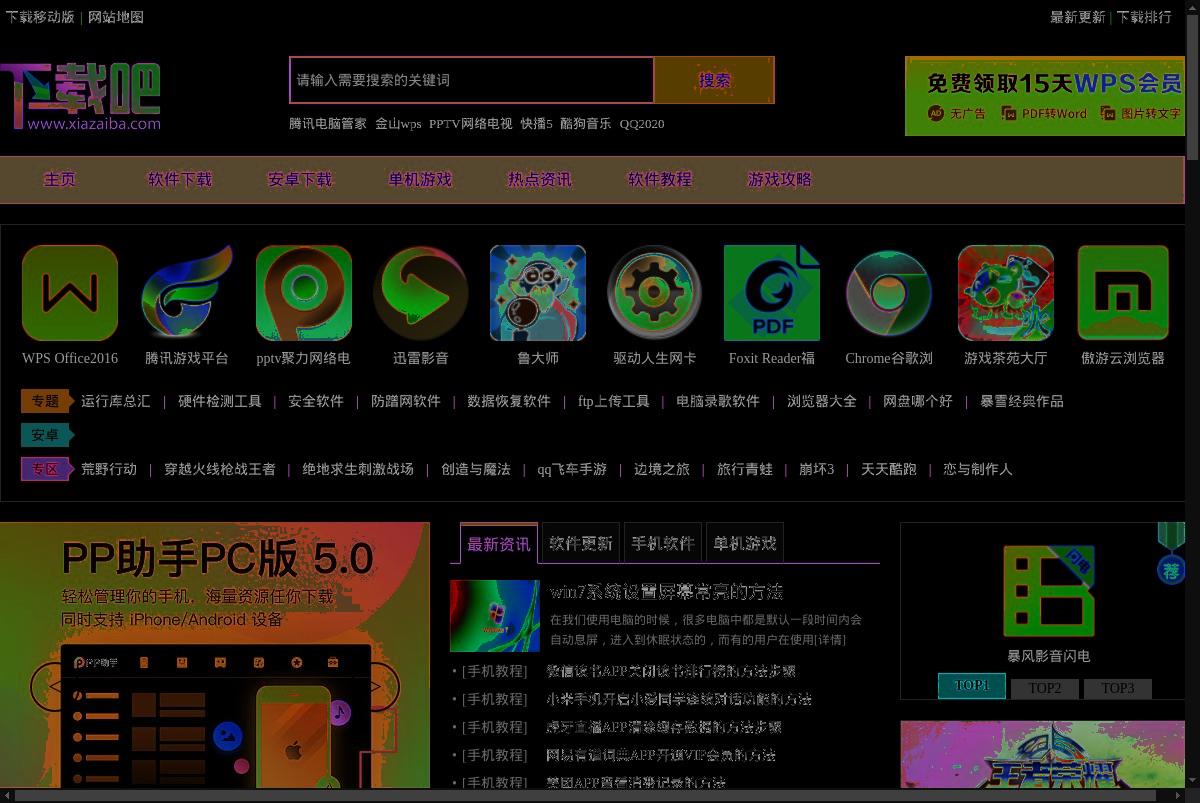Click the 搜索 search button
The height and width of the screenshot is (803, 1200).
pos(714,80)
